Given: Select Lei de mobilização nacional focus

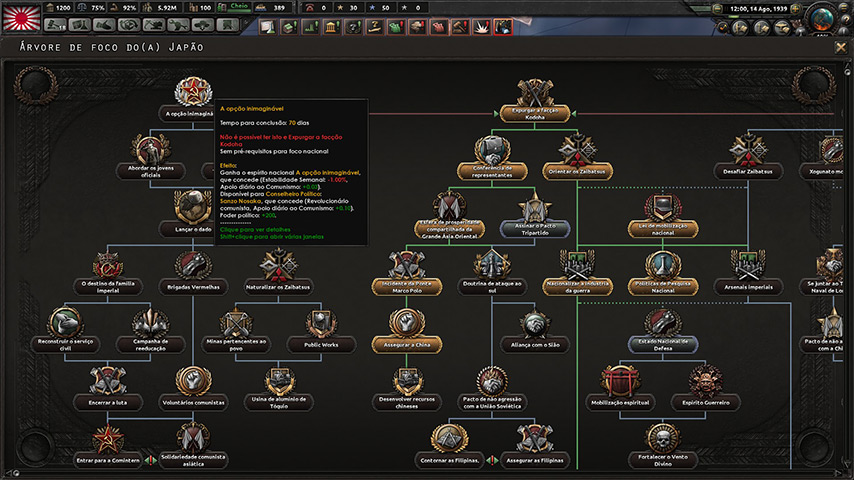Looking at the screenshot, I should tap(663, 216).
